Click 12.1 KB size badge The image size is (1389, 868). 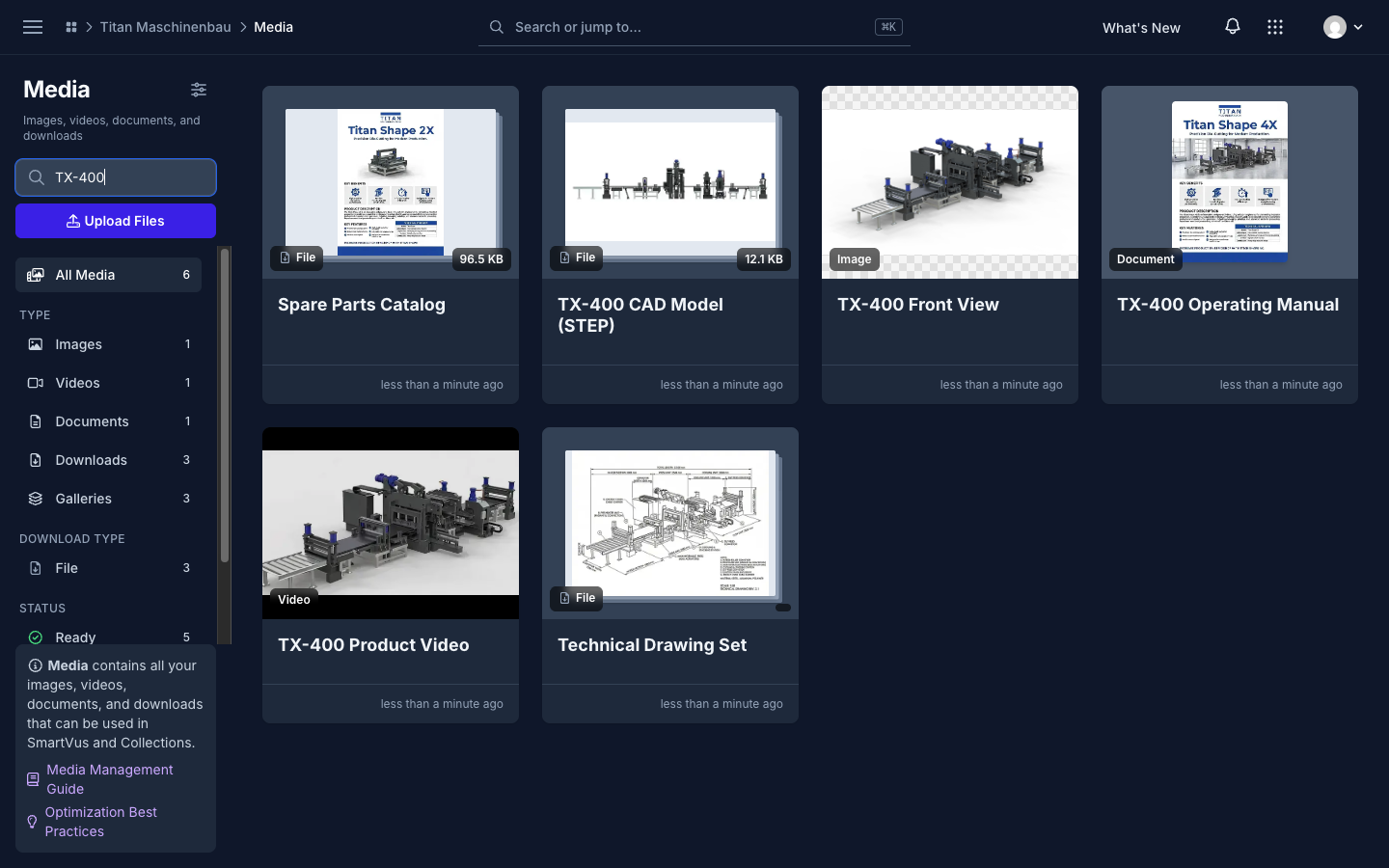tap(763, 258)
